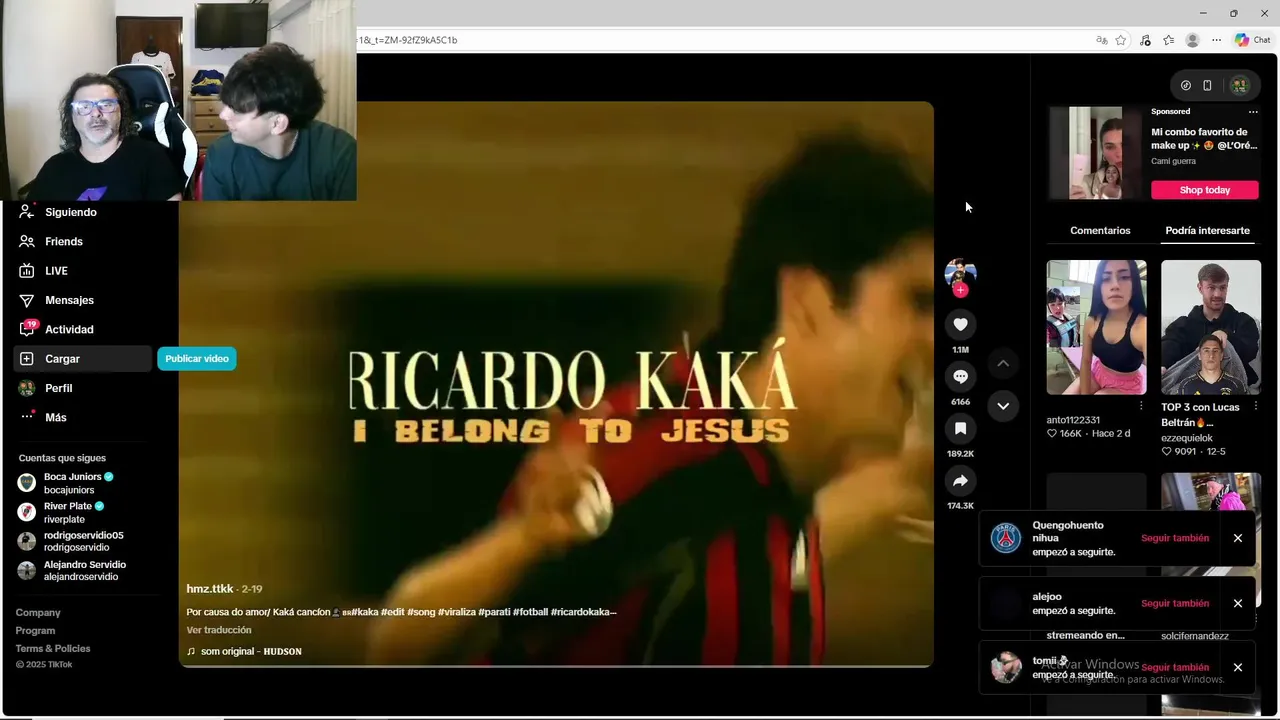Go to previous video with up chevron
The width and height of the screenshot is (1280, 720).
(1003, 363)
